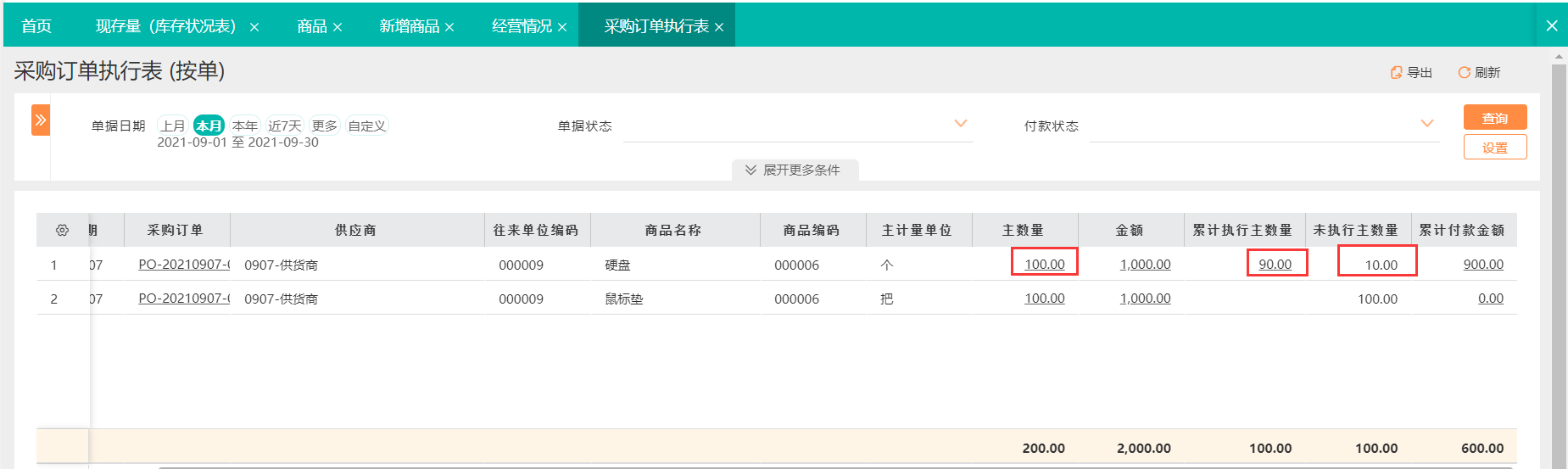Screen dimensions: 1568x469
Task: Close the 采购订单执行表 tab
Action: pos(719,27)
